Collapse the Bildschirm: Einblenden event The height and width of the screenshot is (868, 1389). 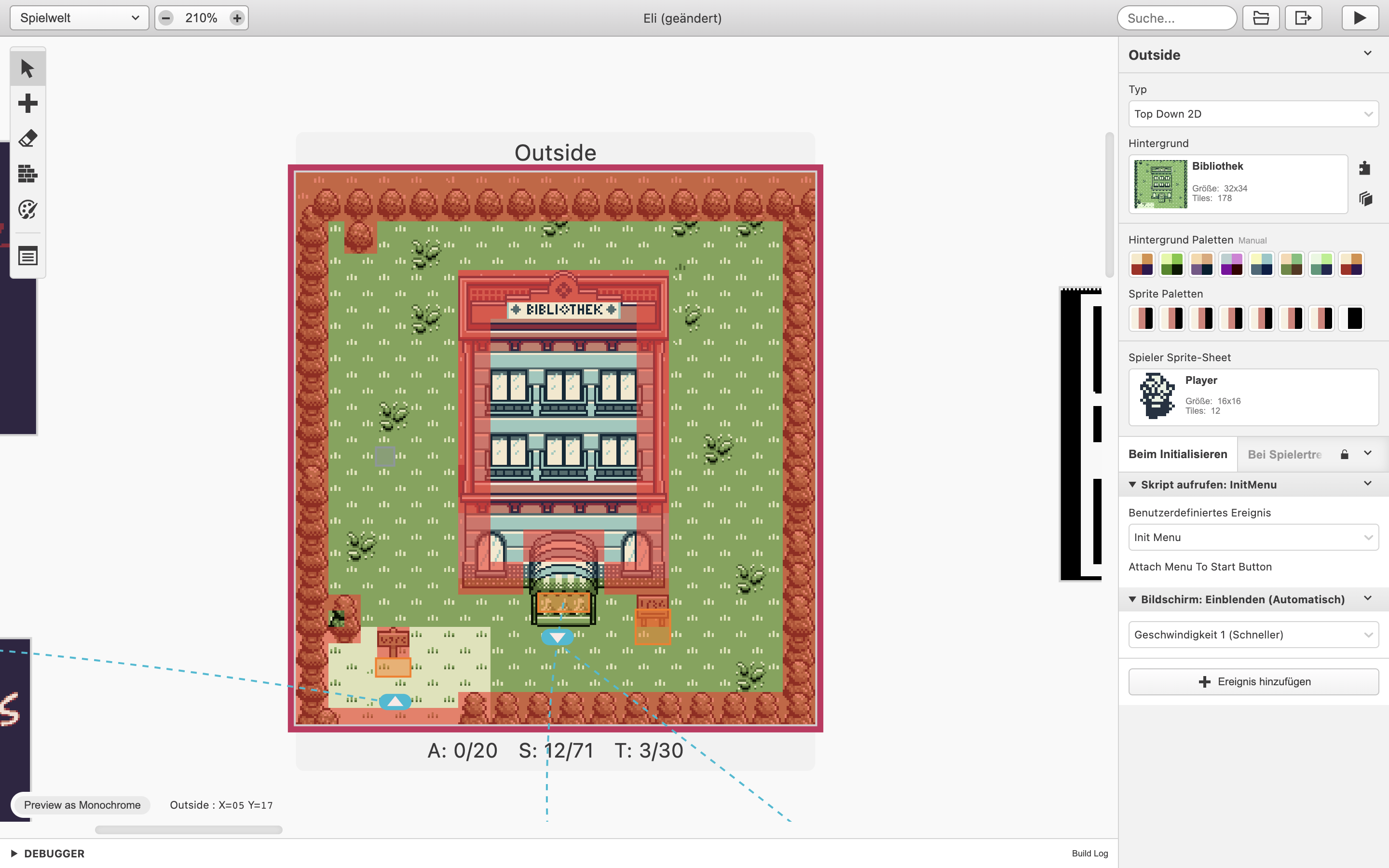1132,599
